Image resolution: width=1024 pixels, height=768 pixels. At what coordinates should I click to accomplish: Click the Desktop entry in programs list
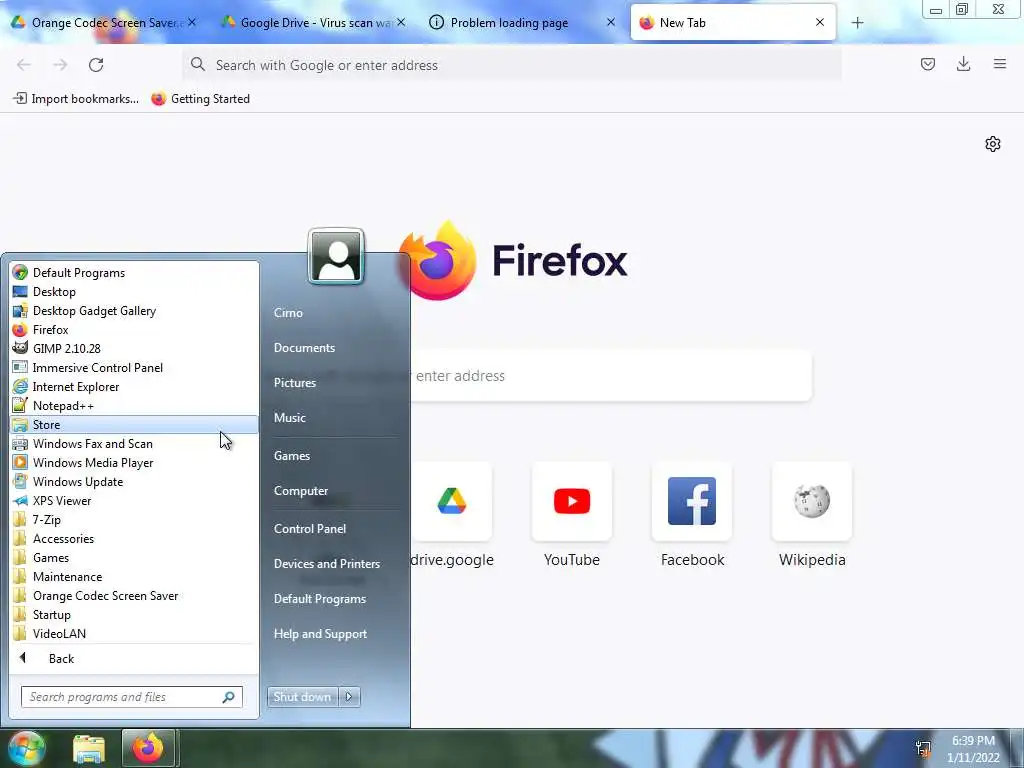click(x=134, y=292)
